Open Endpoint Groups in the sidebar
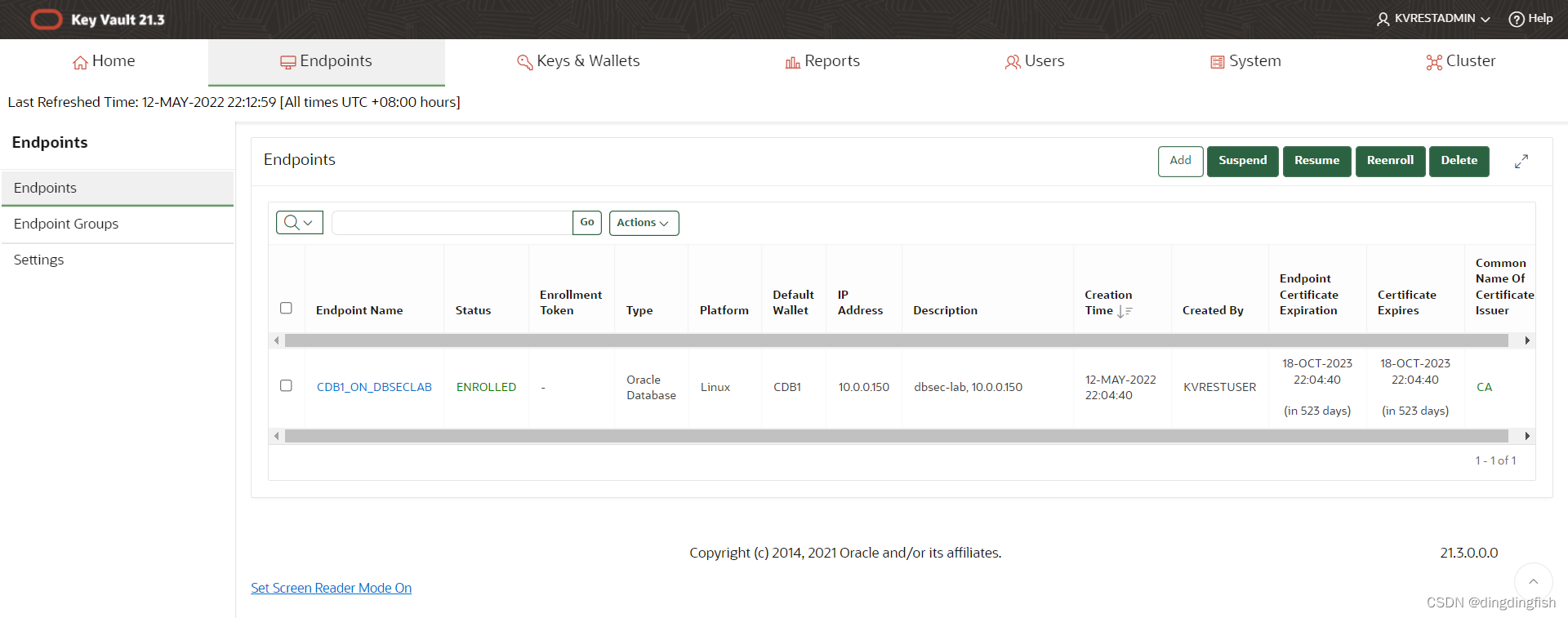1568x618 pixels. point(118,224)
